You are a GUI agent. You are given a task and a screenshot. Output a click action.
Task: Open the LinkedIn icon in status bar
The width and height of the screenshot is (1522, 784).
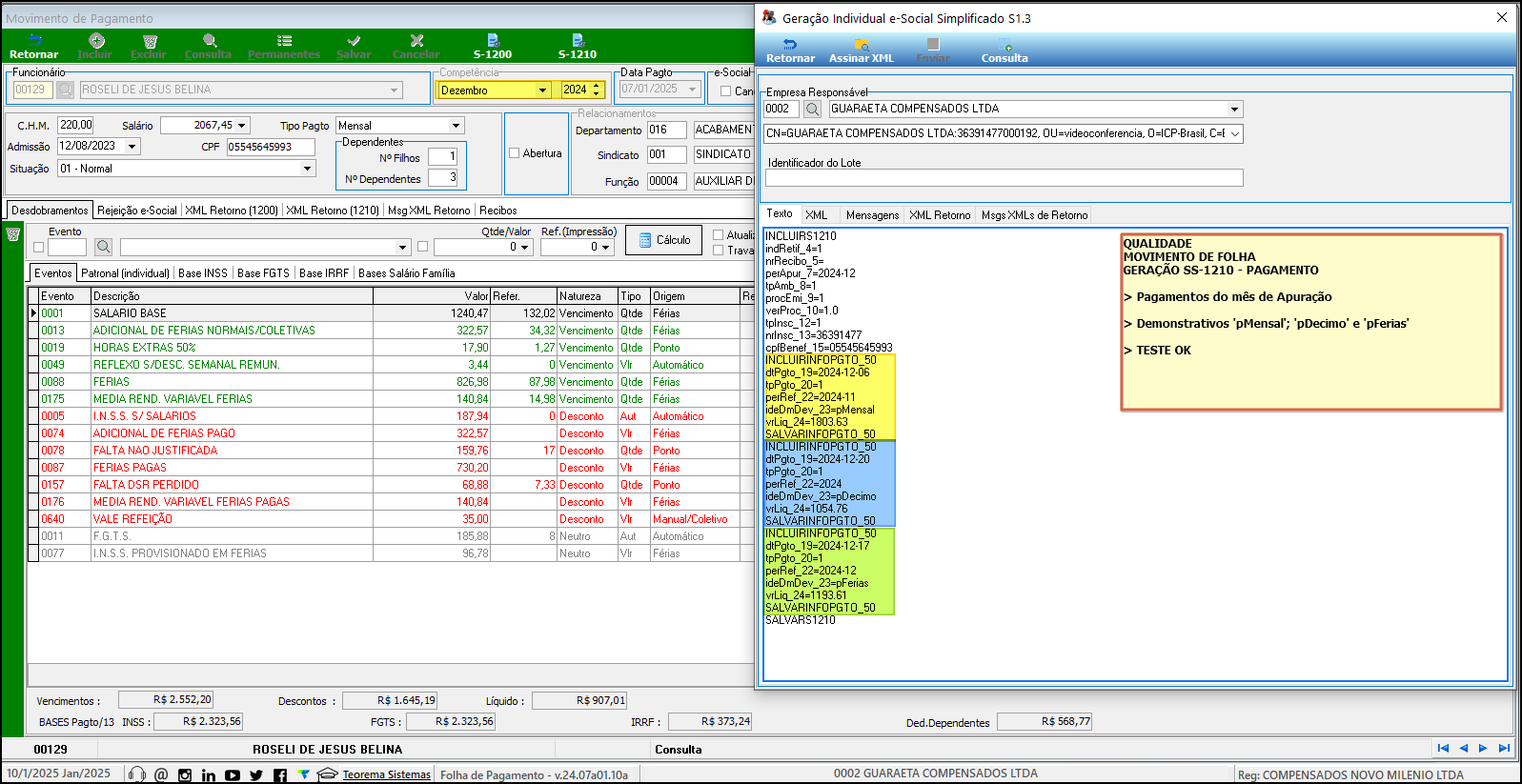click(209, 774)
